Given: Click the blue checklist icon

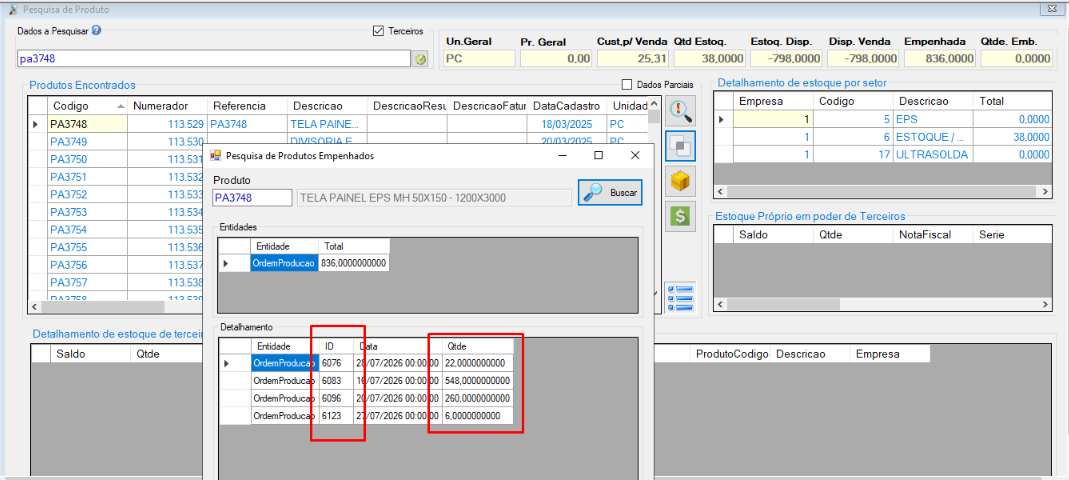Looking at the screenshot, I should (680, 298).
